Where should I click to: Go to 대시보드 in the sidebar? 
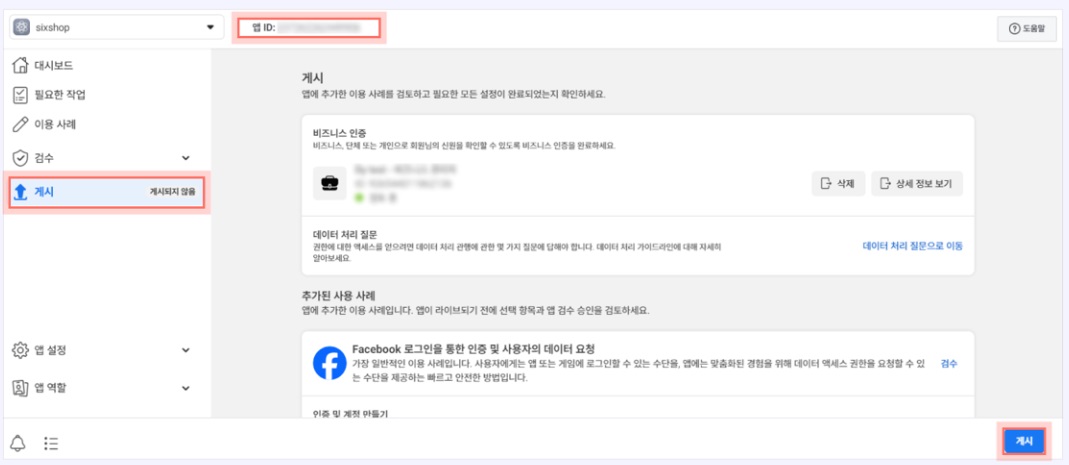point(53,66)
